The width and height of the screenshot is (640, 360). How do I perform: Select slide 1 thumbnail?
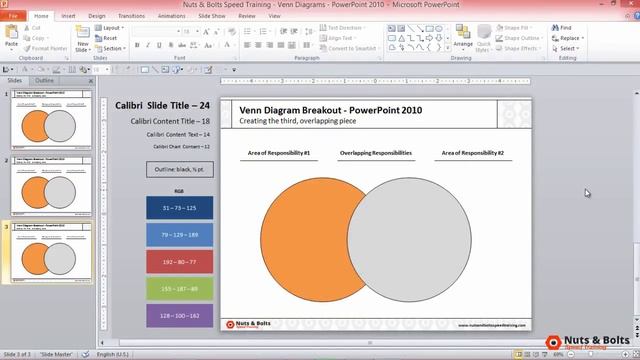click(51, 120)
